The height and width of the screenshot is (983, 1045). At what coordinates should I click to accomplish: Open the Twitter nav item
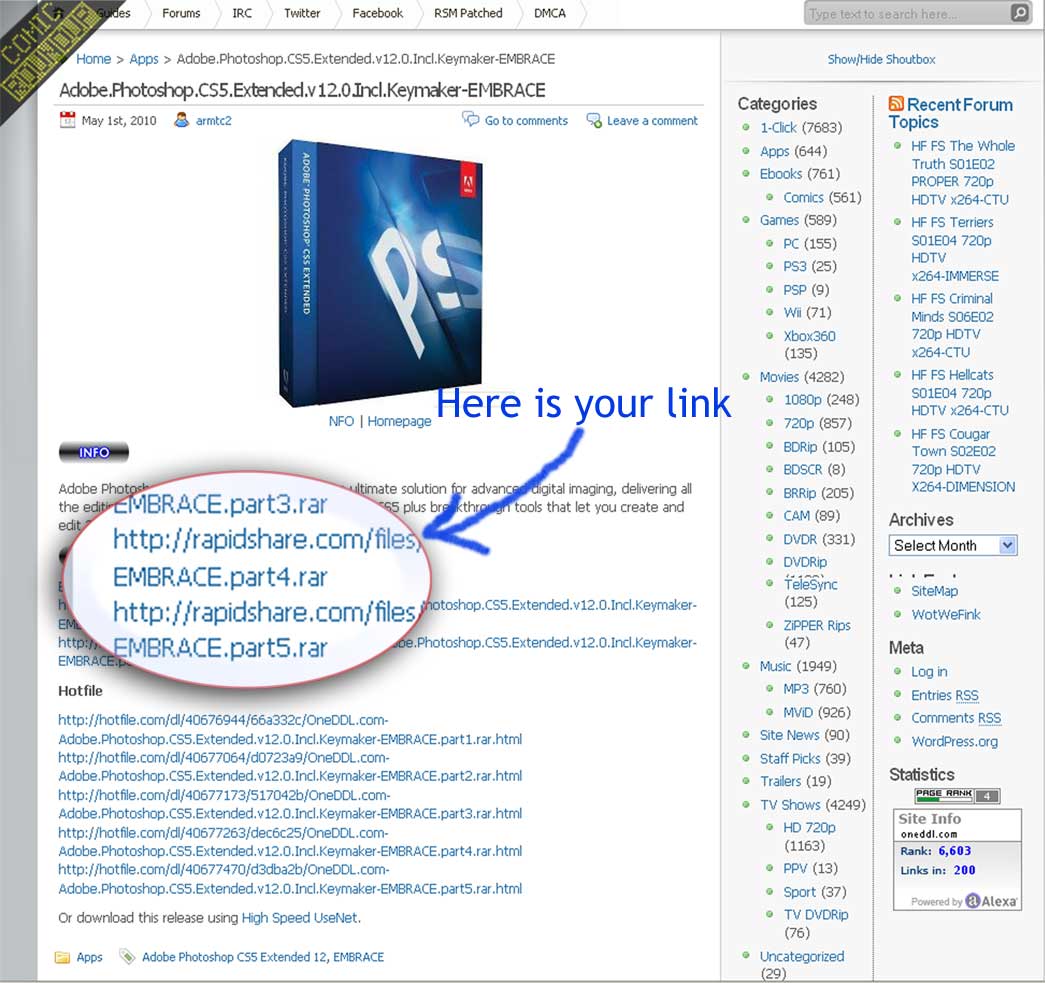pos(302,13)
